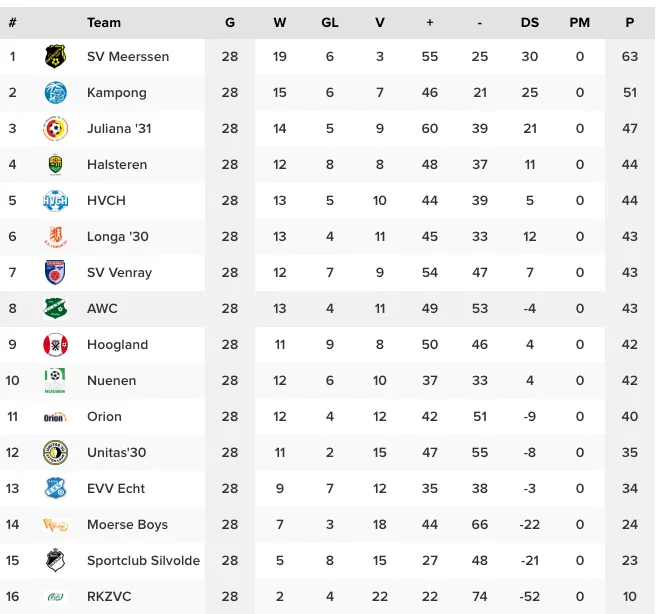Click the W wins column header
The image size is (661, 614).
coord(279,22)
